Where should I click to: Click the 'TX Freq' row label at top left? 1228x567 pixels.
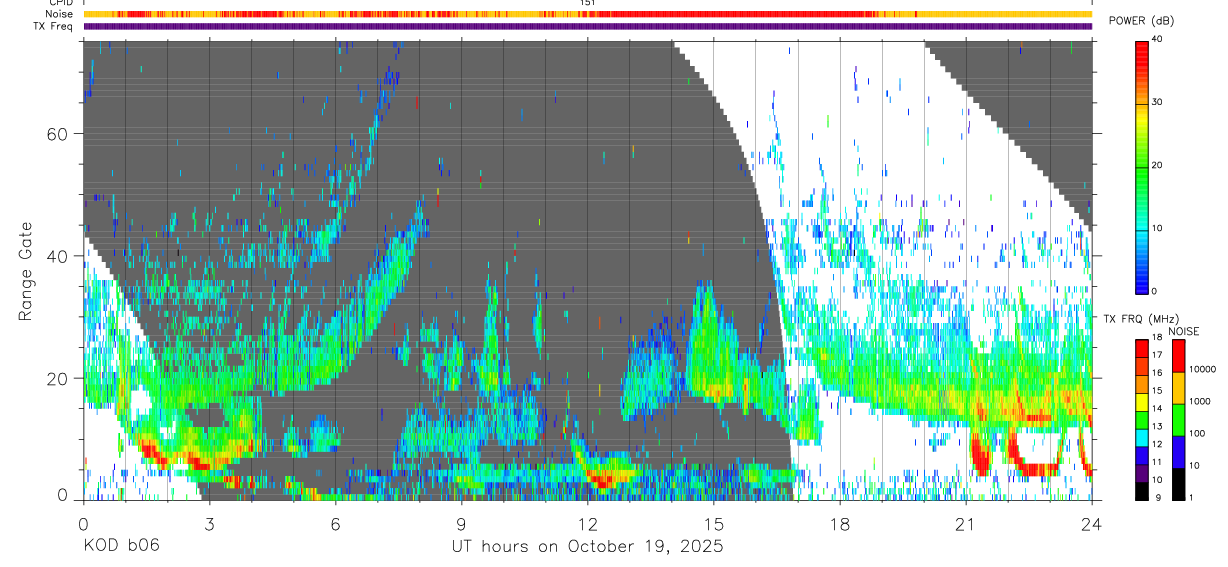(51, 26)
